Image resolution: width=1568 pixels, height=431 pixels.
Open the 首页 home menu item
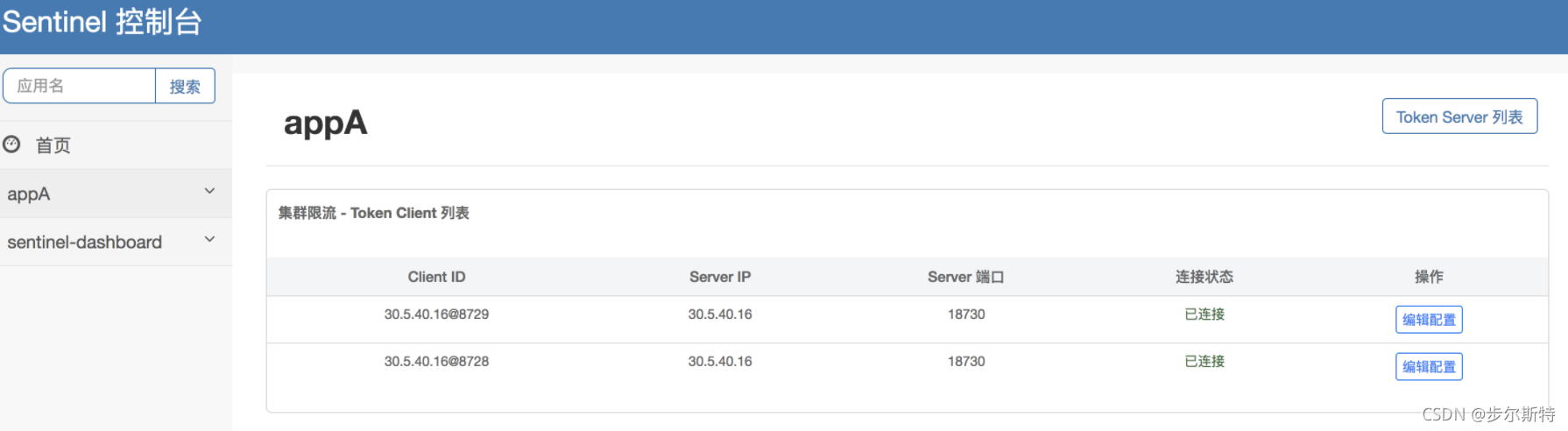tap(53, 145)
